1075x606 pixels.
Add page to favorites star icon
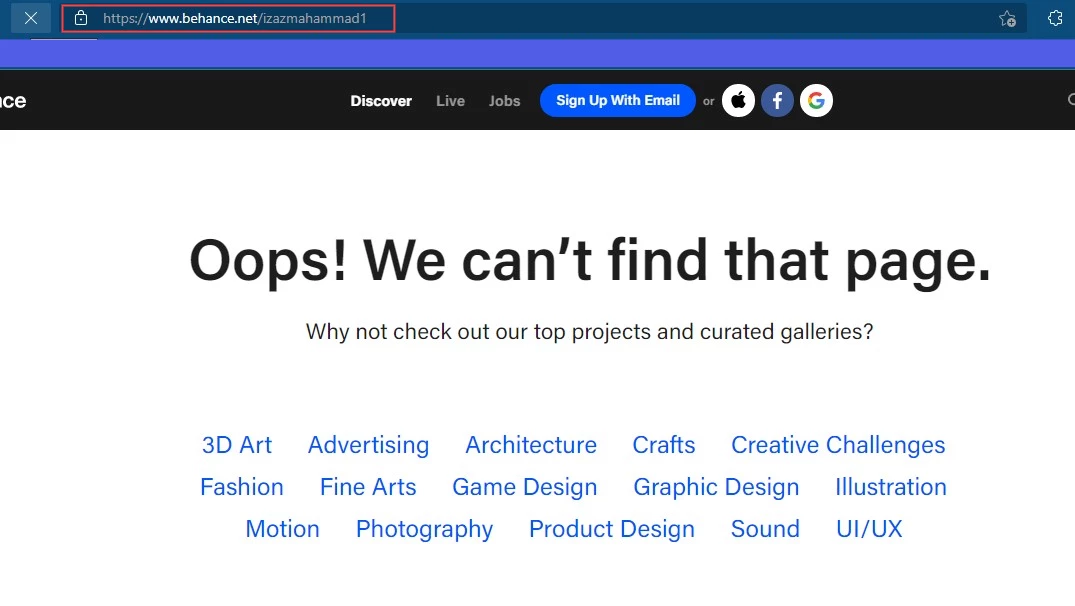pos(1007,19)
